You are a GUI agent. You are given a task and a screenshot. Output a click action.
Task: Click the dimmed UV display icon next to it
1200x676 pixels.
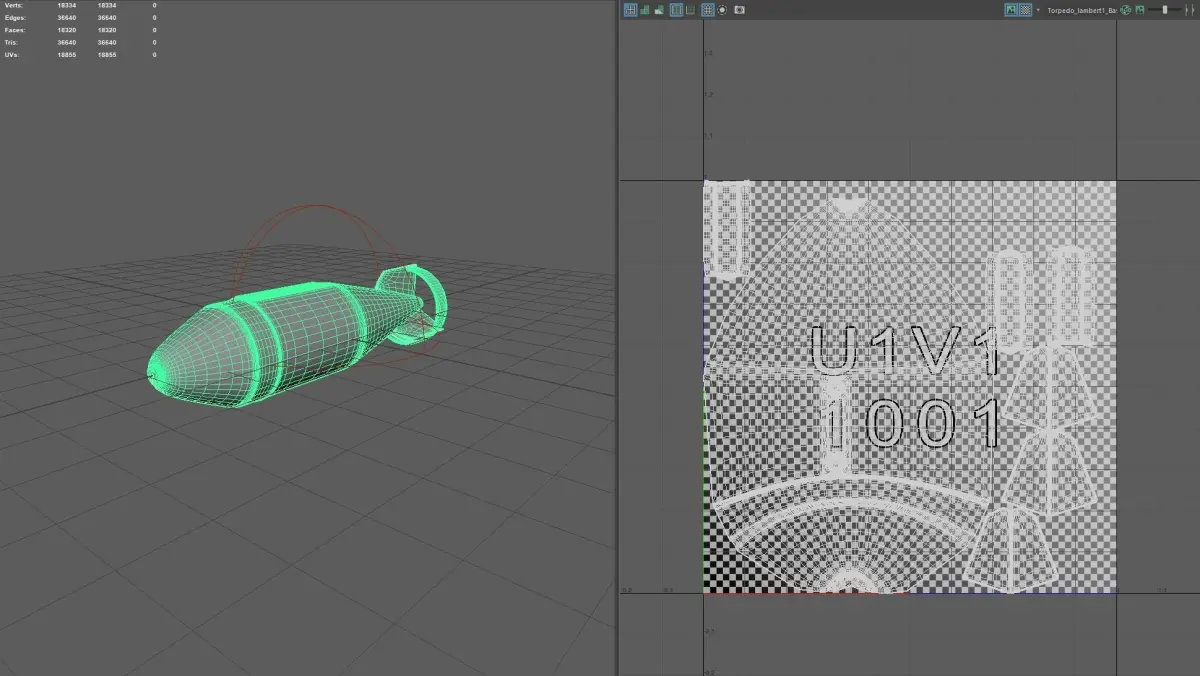point(690,10)
